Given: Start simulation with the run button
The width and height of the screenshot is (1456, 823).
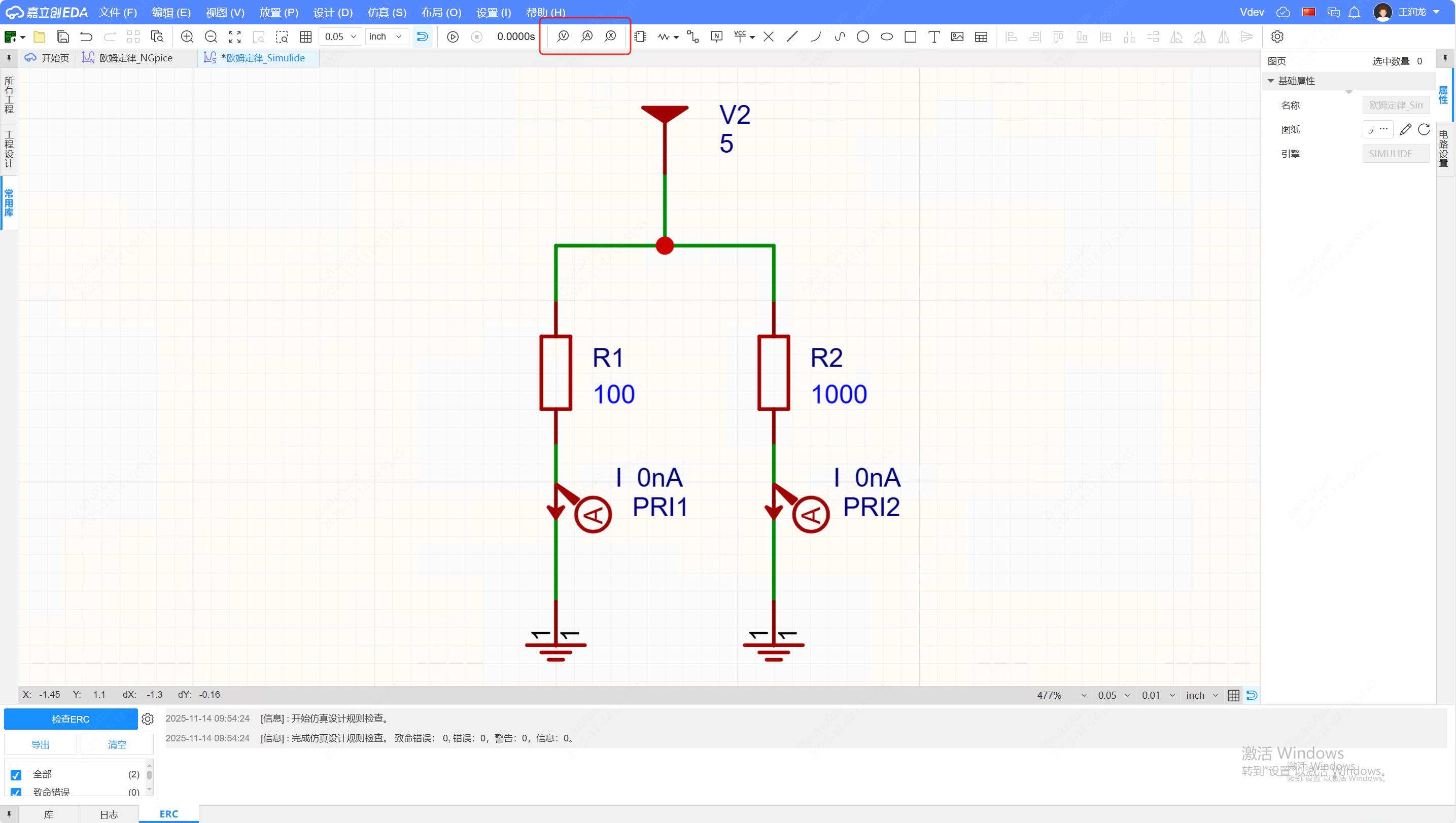Looking at the screenshot, I should [453, 37].
